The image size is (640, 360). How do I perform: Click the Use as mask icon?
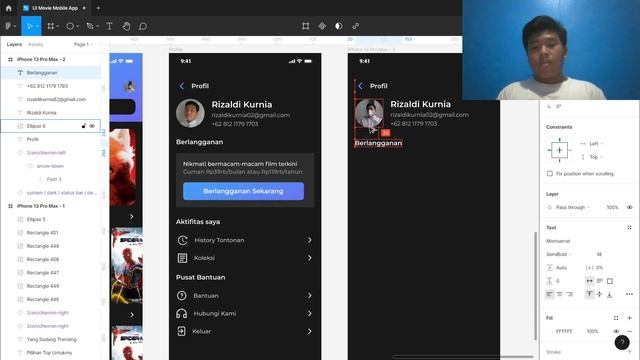(x=339, y=26)
